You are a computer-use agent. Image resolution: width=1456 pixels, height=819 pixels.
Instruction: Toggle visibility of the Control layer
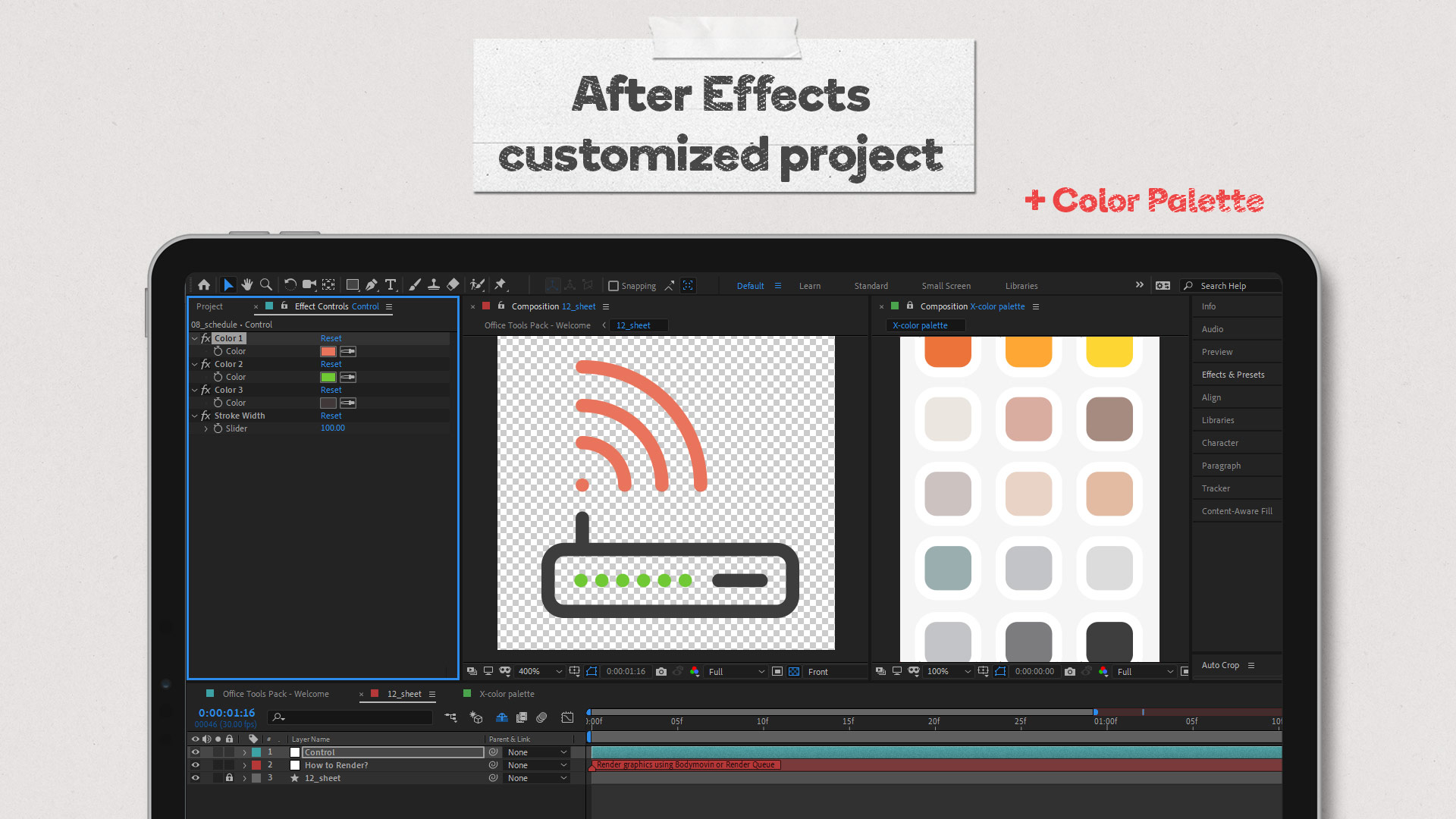click(x=197, y=751)
